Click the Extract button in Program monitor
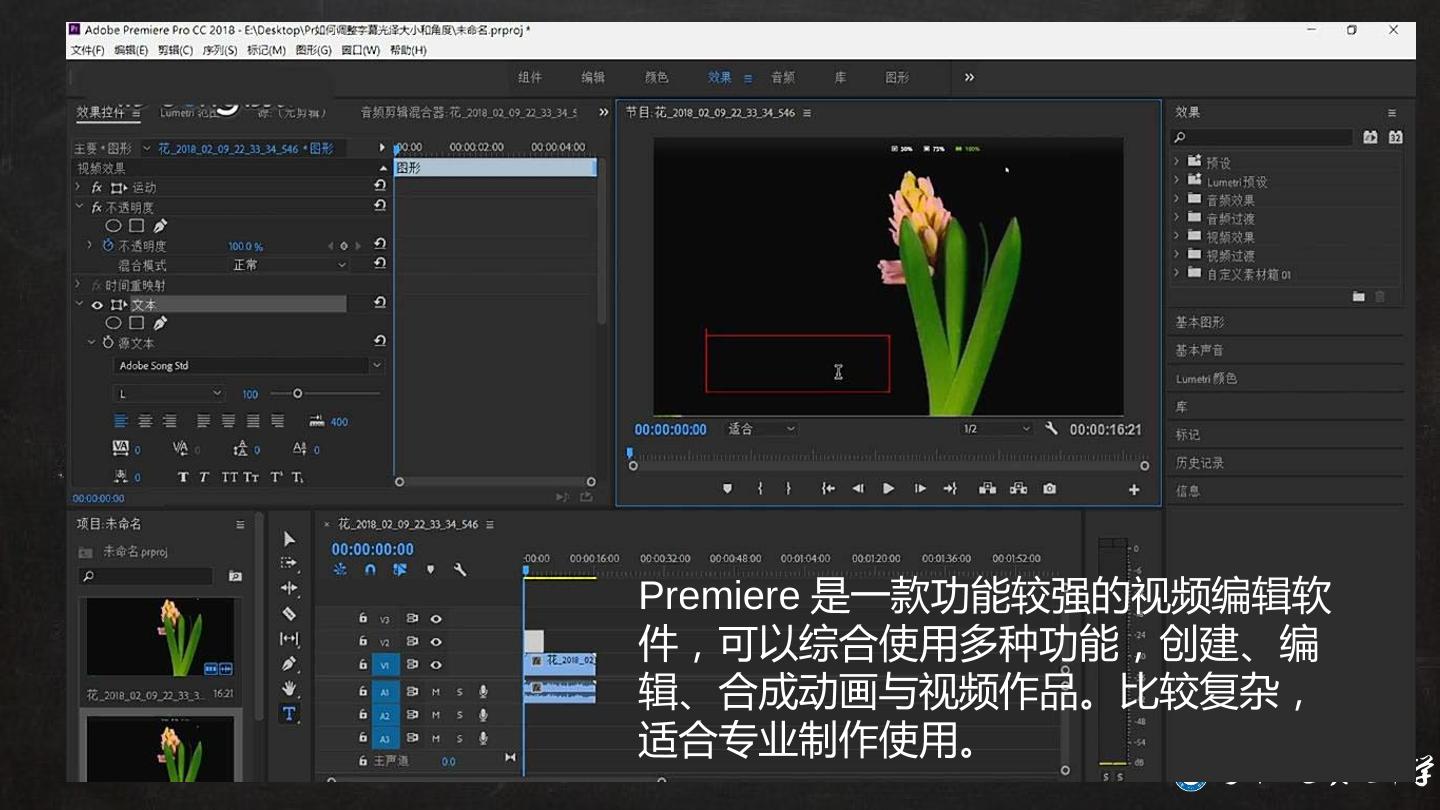This screenshot has width=1440, height=810. [1018, 489]
